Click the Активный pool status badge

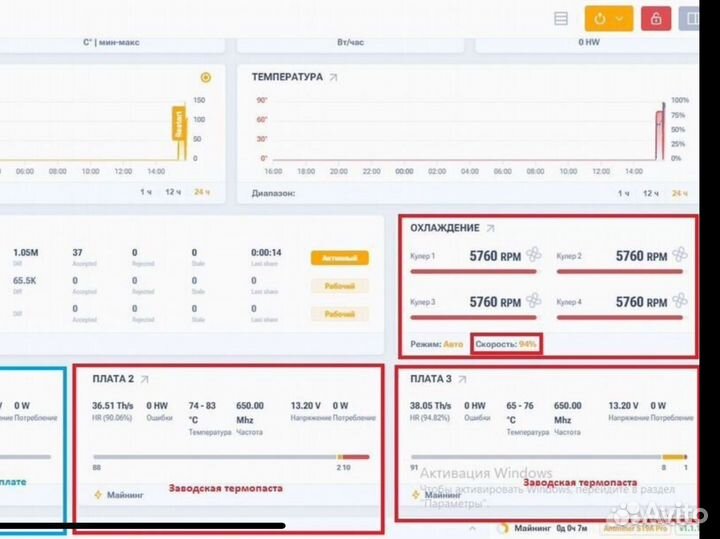point(339,258)
